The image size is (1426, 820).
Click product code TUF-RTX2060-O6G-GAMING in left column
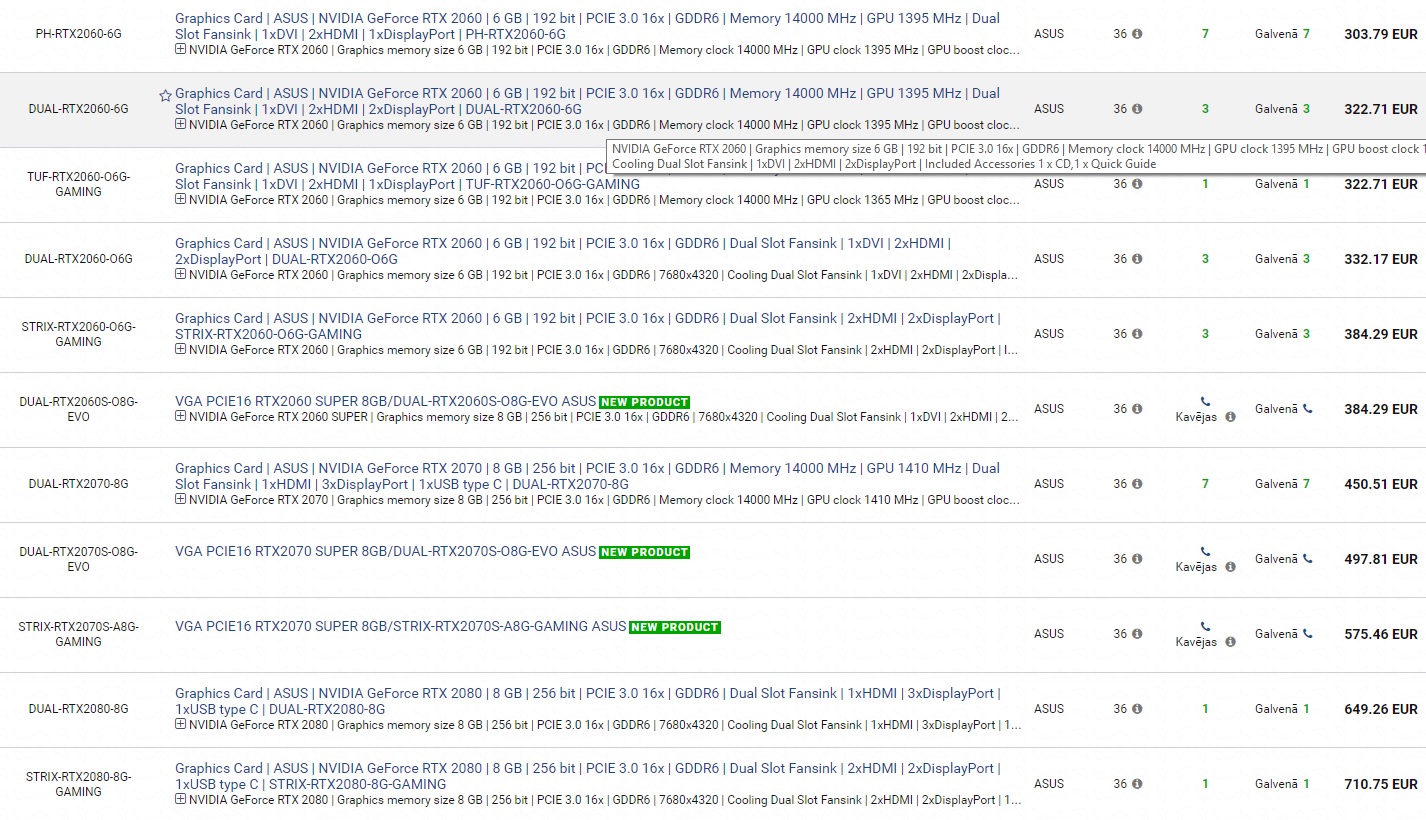coord(78,184)
